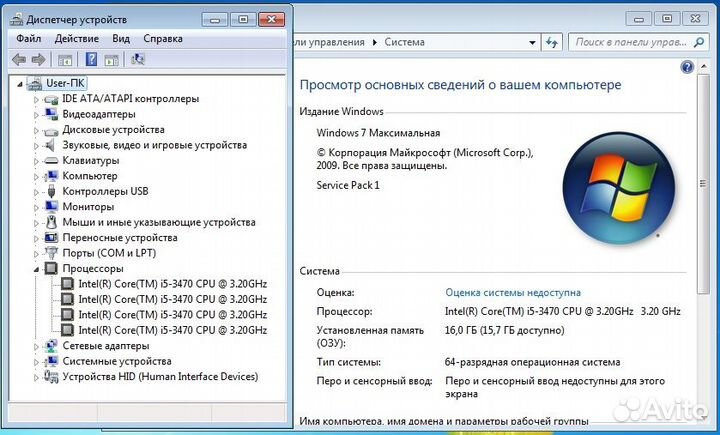
Task: Click the action pane toolbar icon
Action: pyautogui.click(x=112, y=60)
